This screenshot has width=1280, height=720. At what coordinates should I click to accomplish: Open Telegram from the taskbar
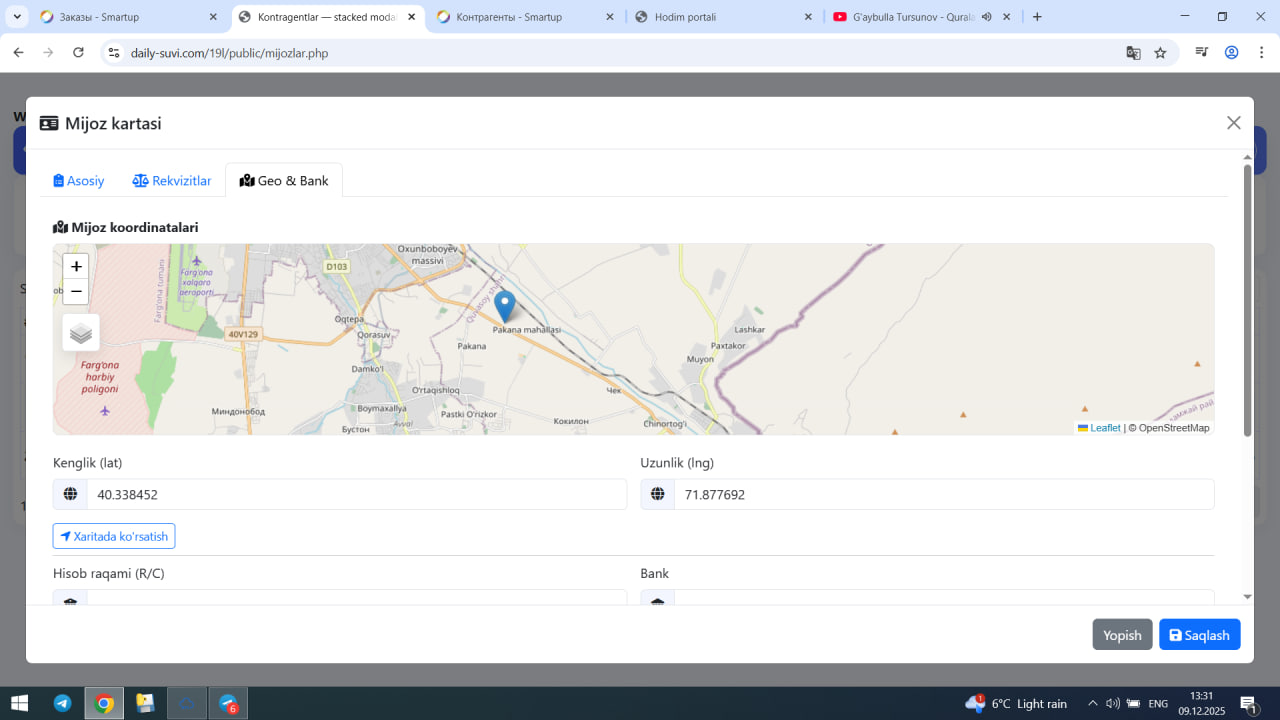click(x=62, y=704)
